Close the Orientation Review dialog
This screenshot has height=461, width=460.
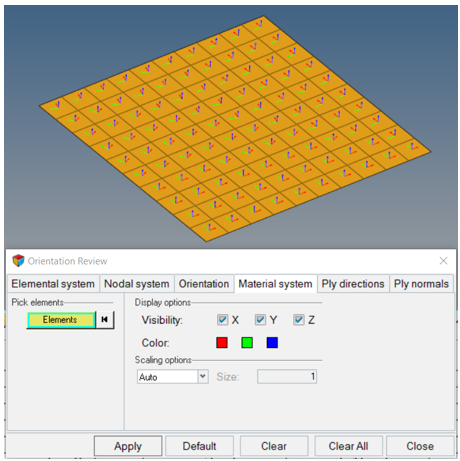pyautogui.click(x=443, y=261)
